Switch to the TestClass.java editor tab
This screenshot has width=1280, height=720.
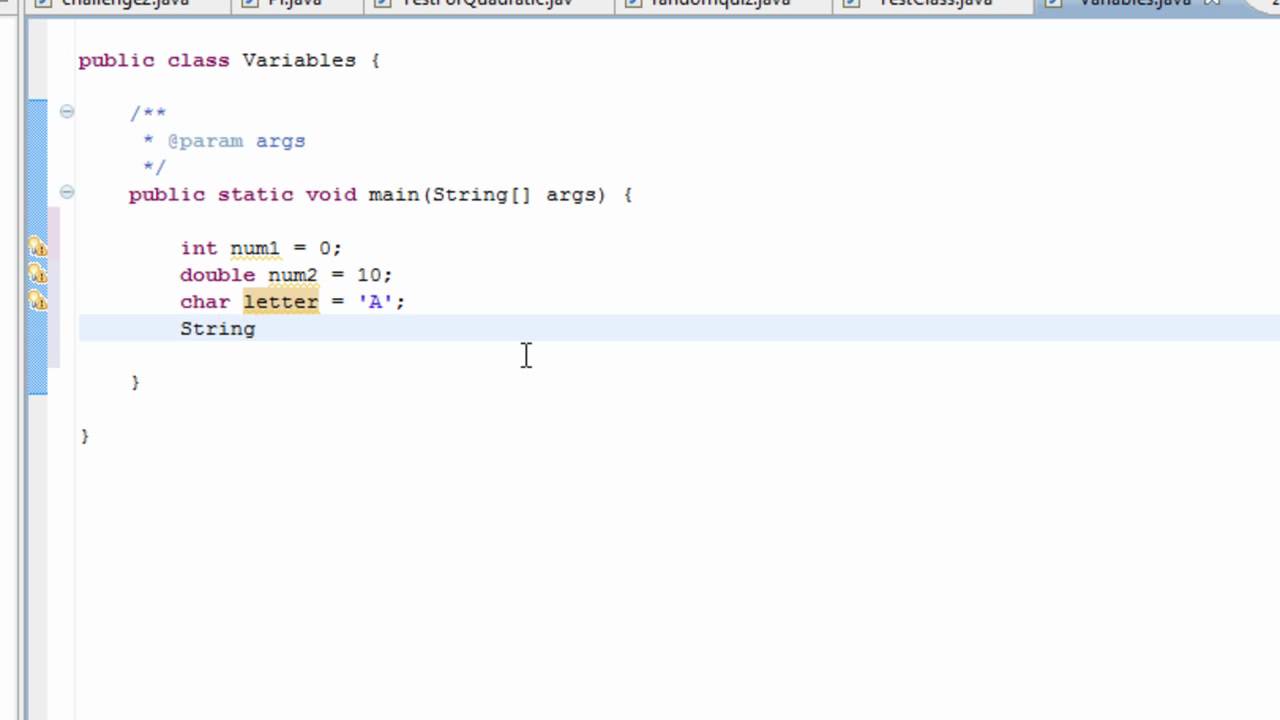pyautogui.click(x=934, y=5)
